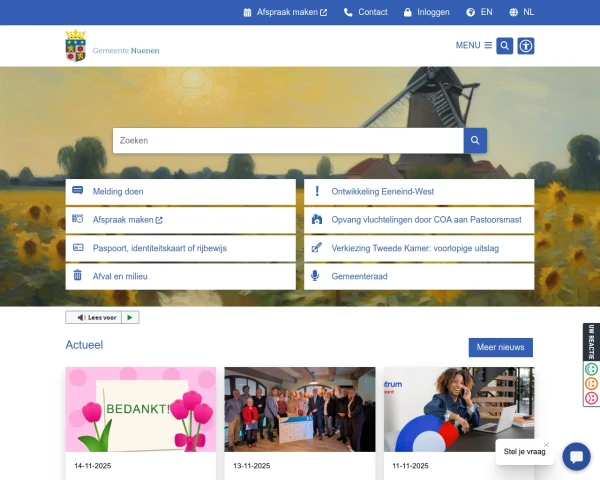Open Paspoort, identiteitskaart of rijbewijs tile
600x480 pixels.
pyautogui.click(x=181, y=248)
